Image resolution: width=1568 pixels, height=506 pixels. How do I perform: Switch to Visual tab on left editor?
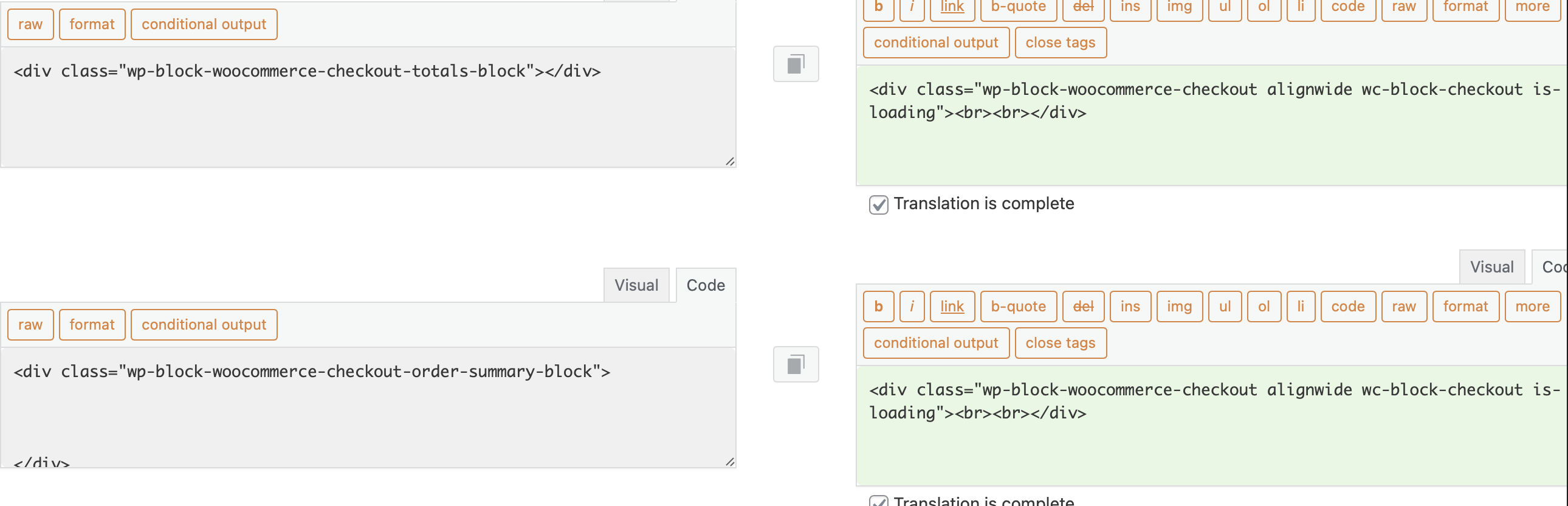[x=636, y=285]
